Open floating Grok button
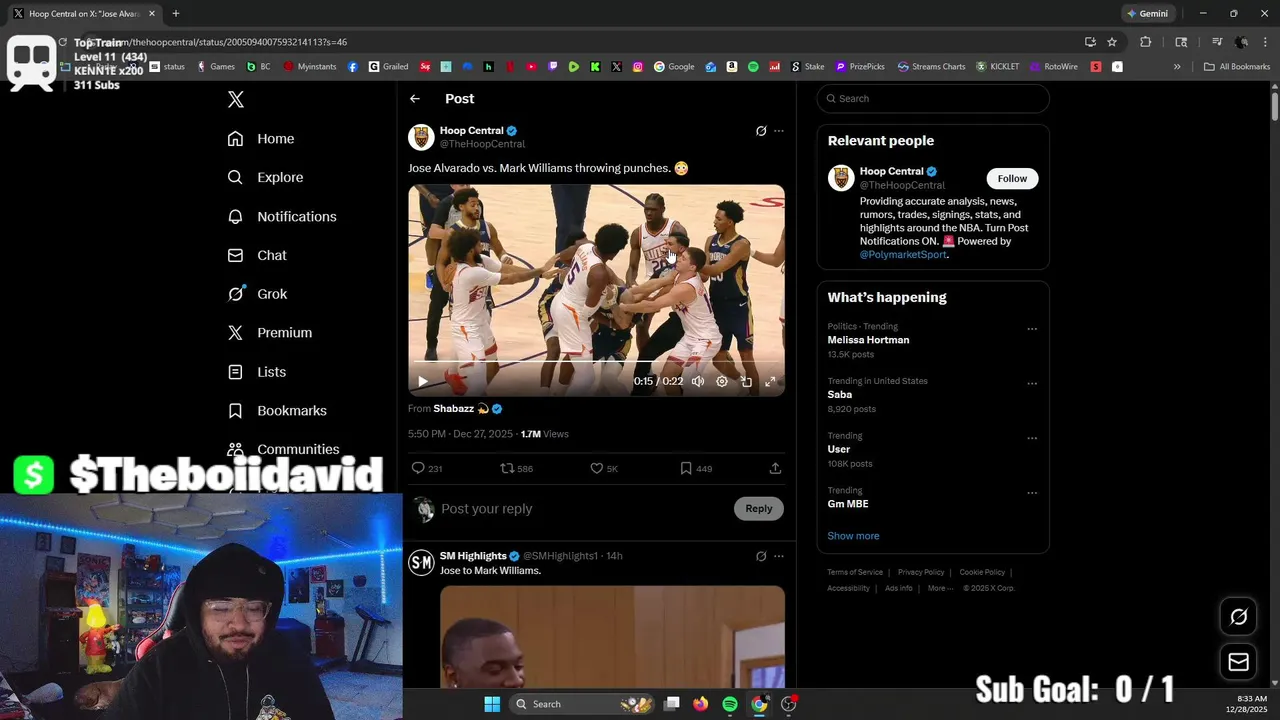1280x720 pixels. pyautogui.click(x=1238, y=617)
